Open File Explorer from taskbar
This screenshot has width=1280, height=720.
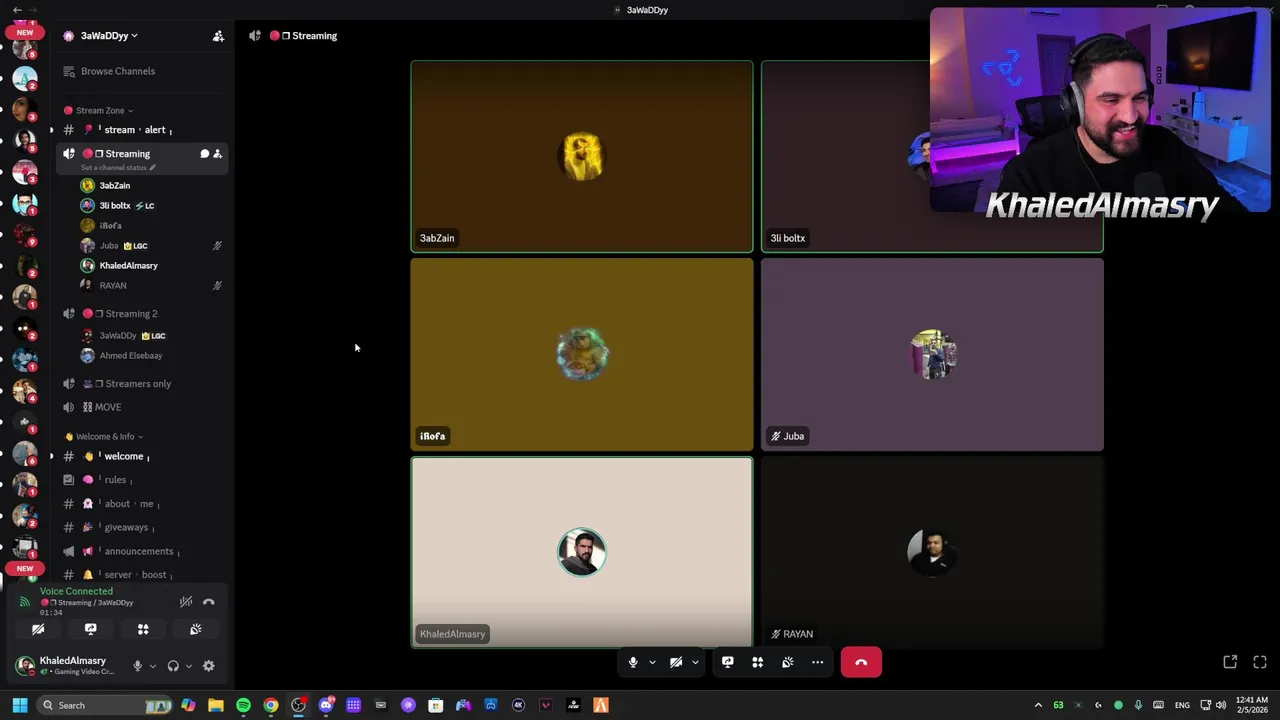216,705
